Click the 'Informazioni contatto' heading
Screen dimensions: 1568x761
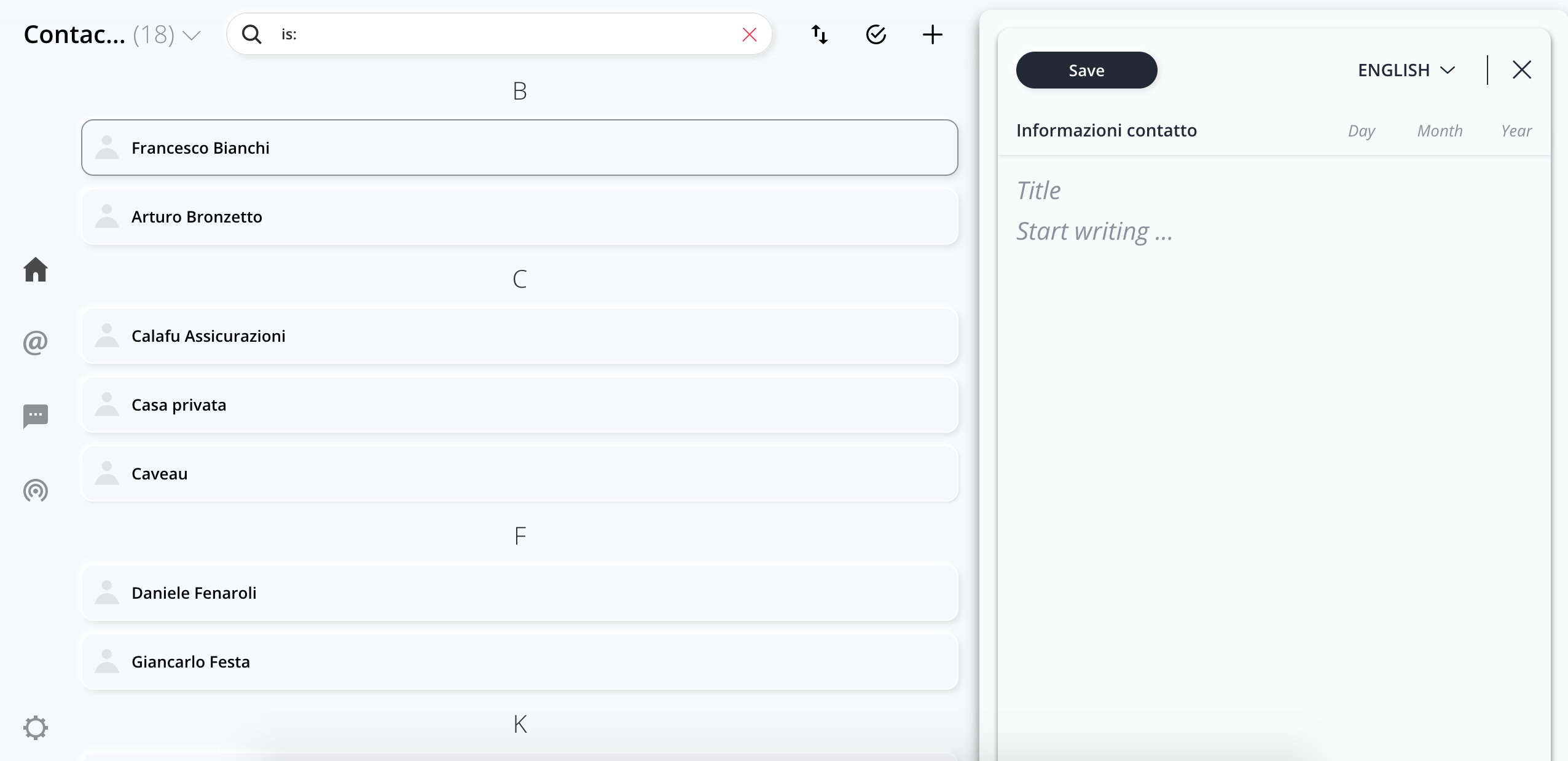(1106, 130)
